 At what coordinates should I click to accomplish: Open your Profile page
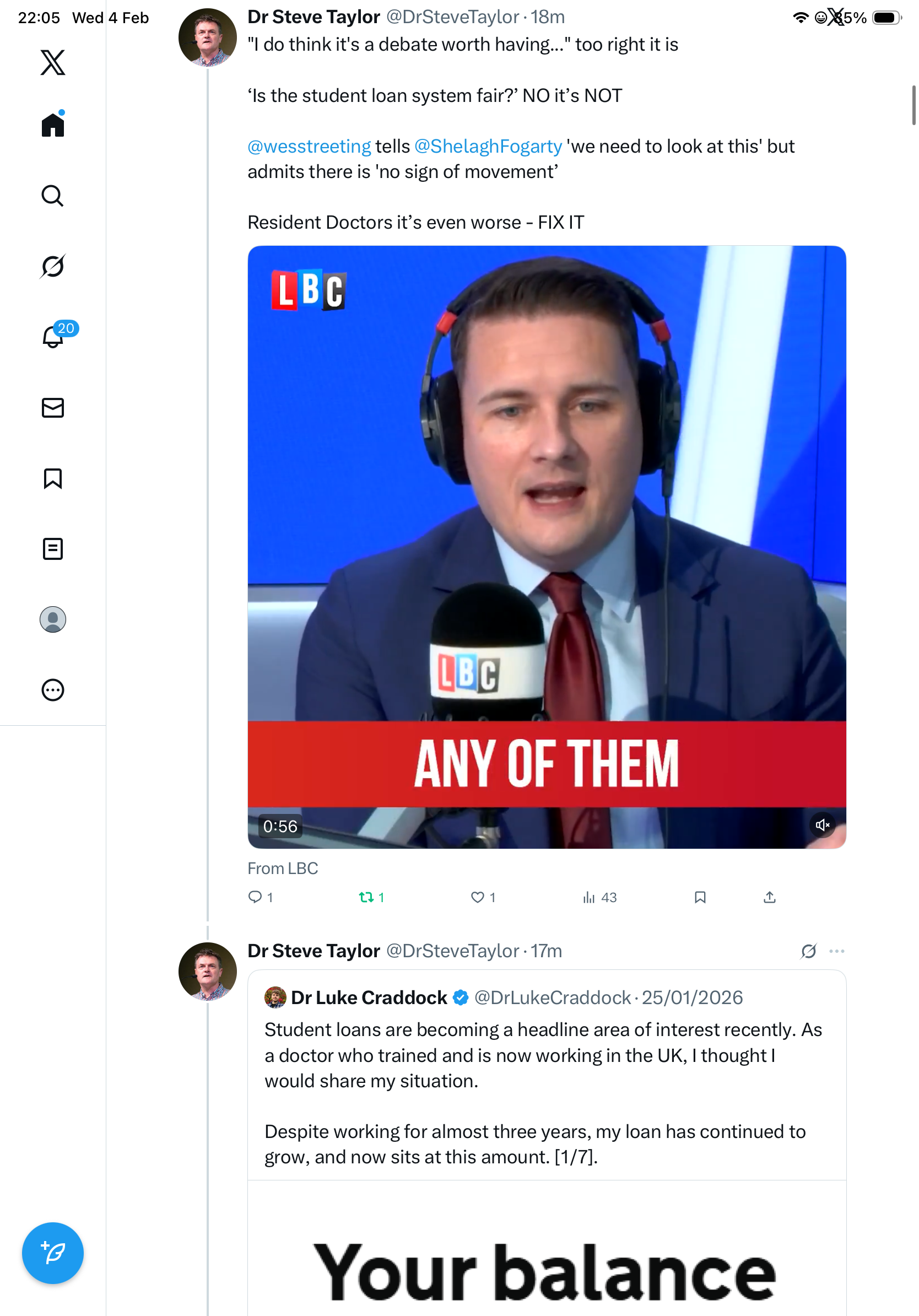tap(53, 619)
